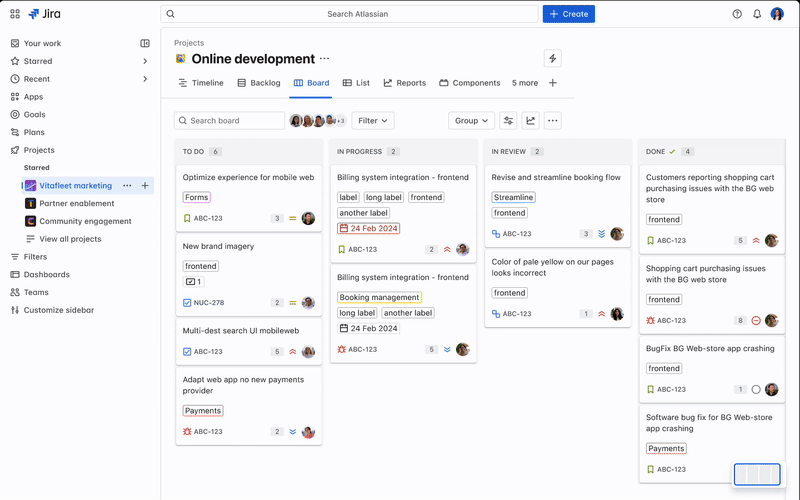Switch to the Timeline tab
Screen dimensions: 800x500
pyautogui.click(x=201, y=83)
